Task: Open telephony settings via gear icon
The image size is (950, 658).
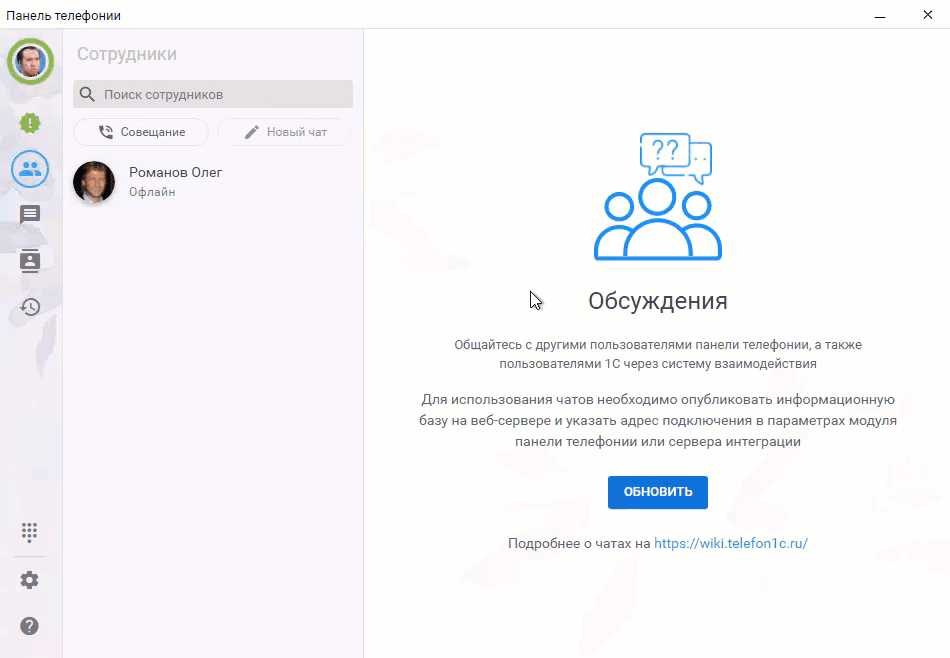Action: (29, 579)
